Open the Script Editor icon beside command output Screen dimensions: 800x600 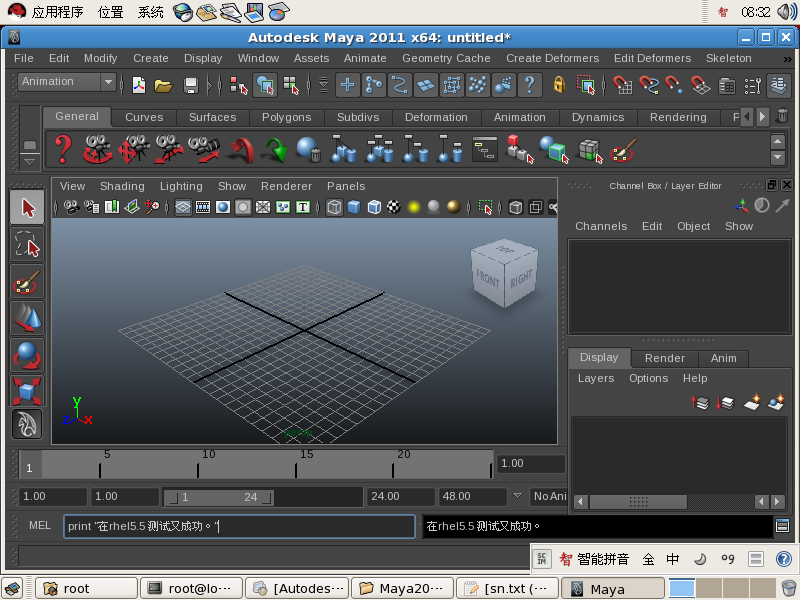tap(782, 526)
